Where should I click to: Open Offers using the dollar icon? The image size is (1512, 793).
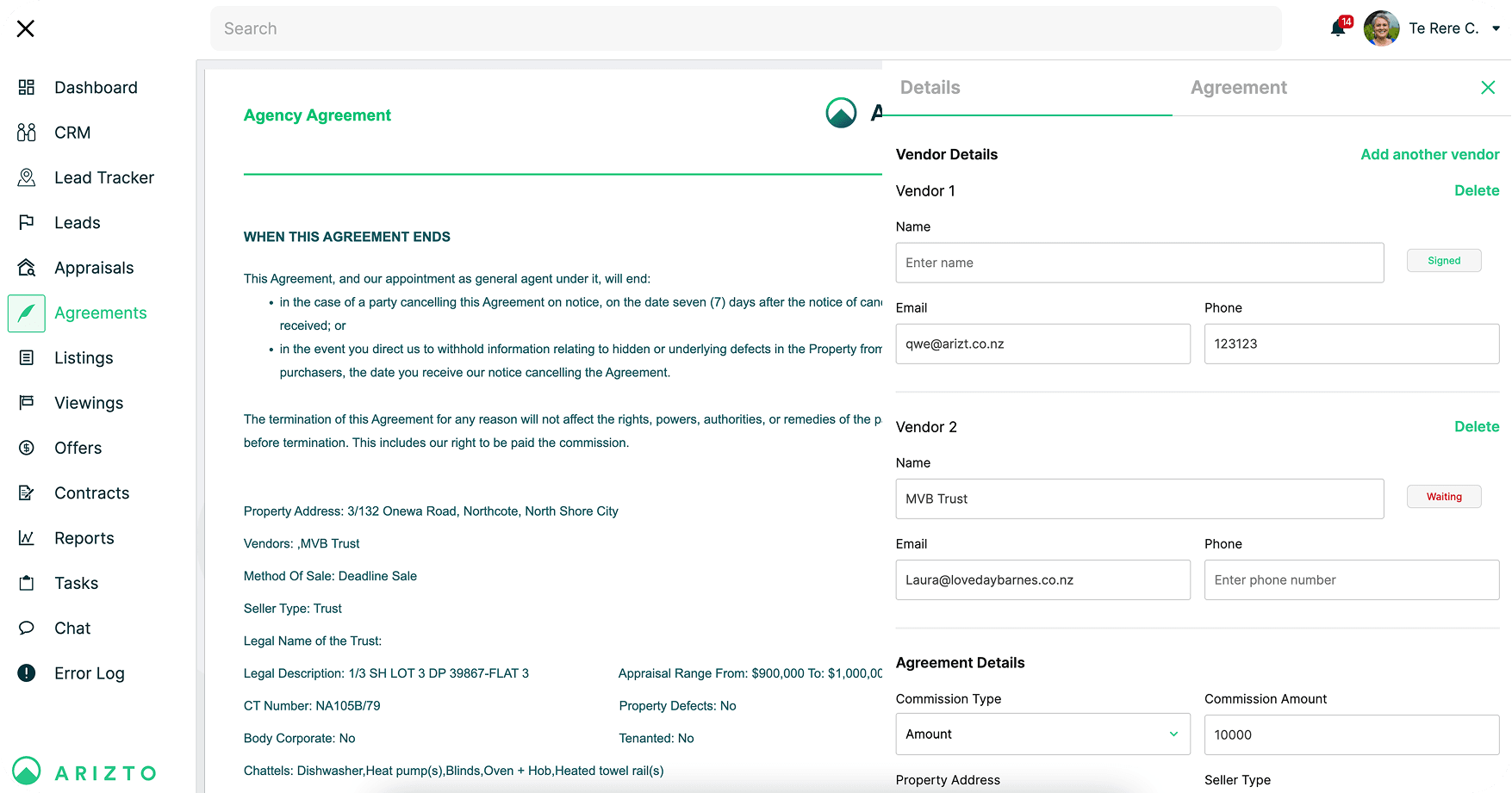tap(27, 448)
